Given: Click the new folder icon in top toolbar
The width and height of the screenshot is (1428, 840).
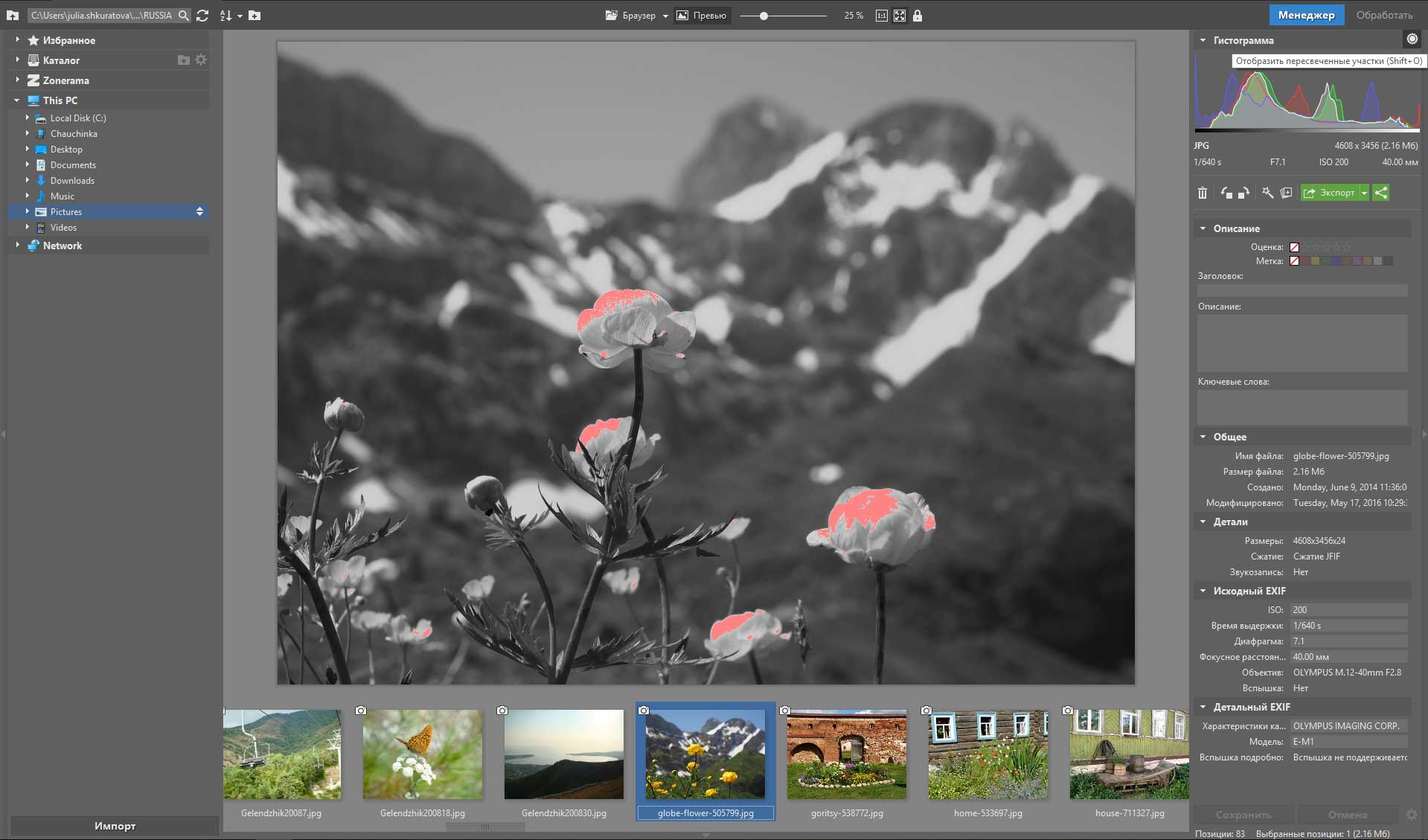Looking at the screenshot, I should click(254, 16).
